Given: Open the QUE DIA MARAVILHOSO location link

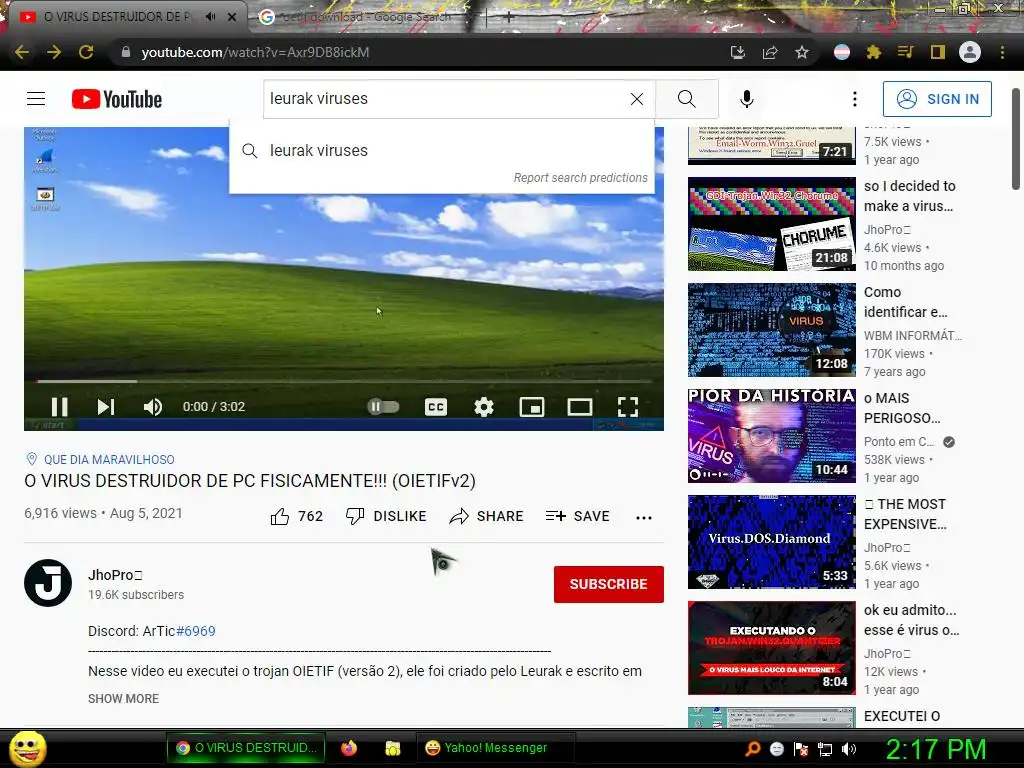Looking at the screenshot, I should 109,460.
